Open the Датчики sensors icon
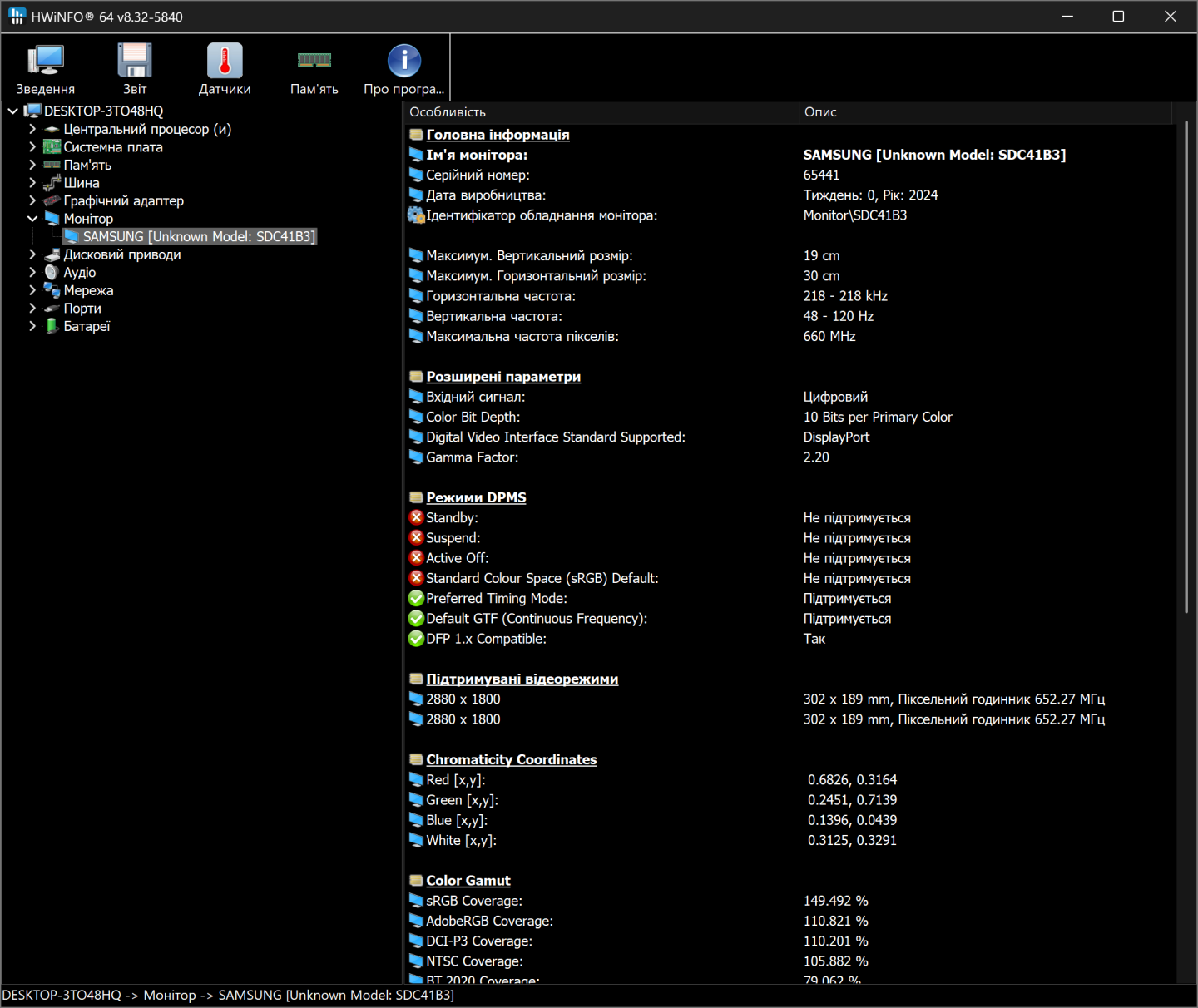This screenshot has width=1198, height=1008. (x=225, y=60)
